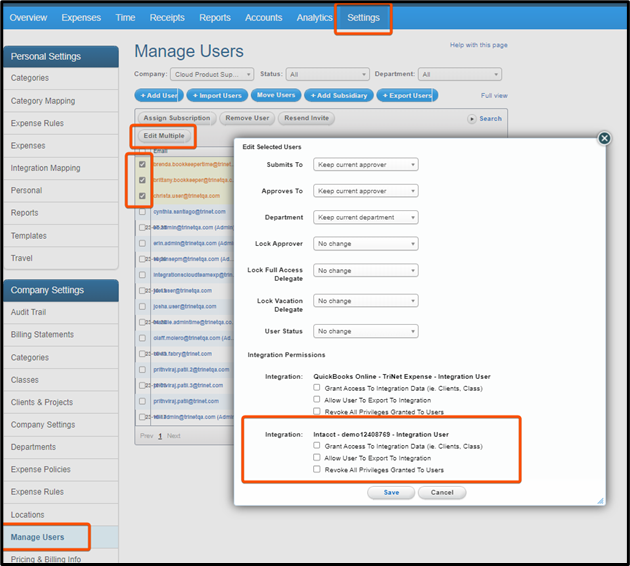Open the Lock Approver dropdown
Screen dimensions: 630x566
coord(366,244)
